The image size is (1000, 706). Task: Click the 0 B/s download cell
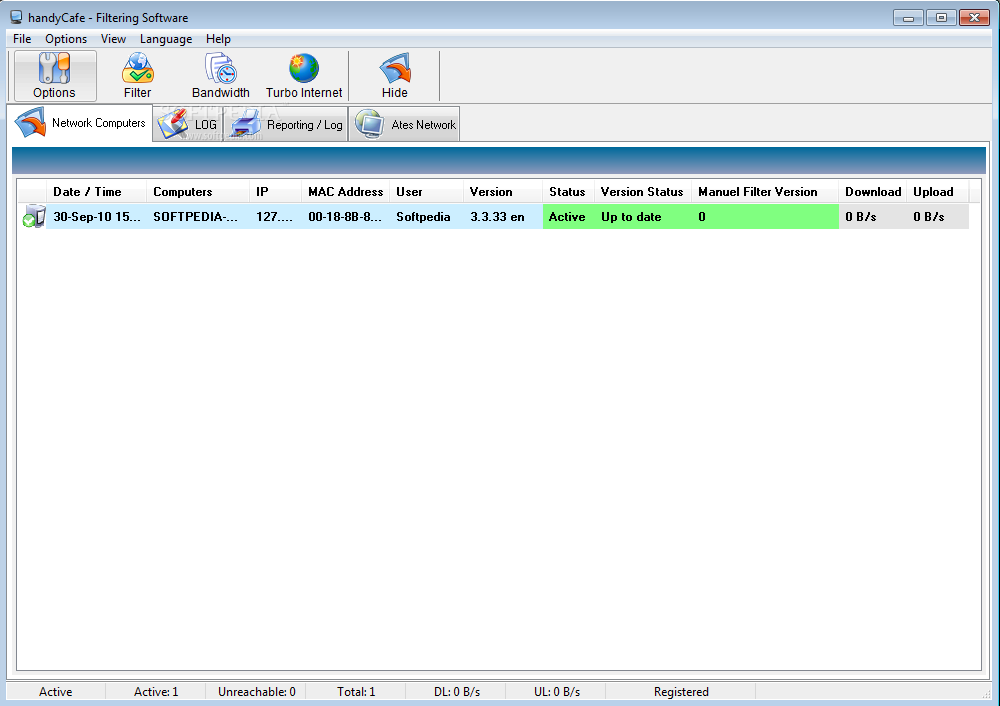(872, 217)
